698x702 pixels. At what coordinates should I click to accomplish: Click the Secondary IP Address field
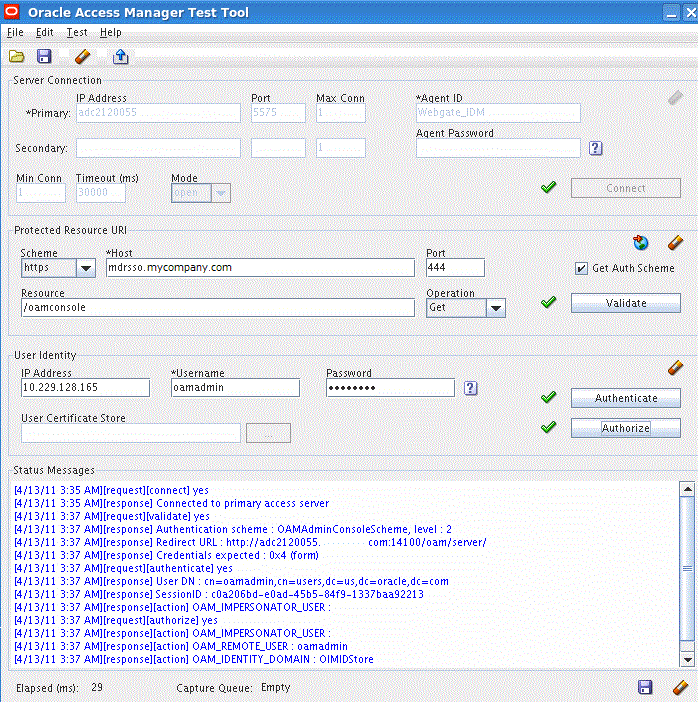158,148
